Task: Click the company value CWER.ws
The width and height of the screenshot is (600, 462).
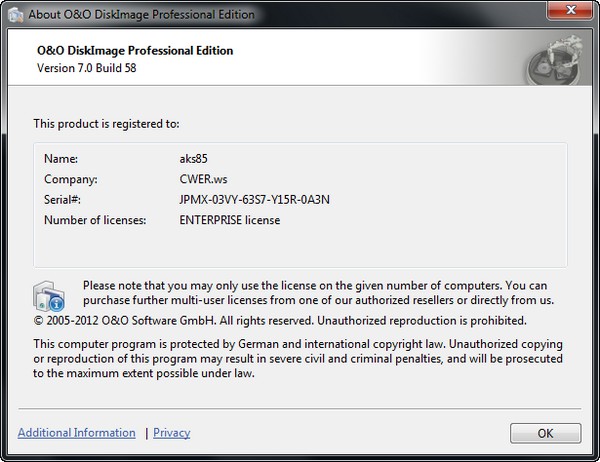Action: pyautogui.click(x=193, y=179)
